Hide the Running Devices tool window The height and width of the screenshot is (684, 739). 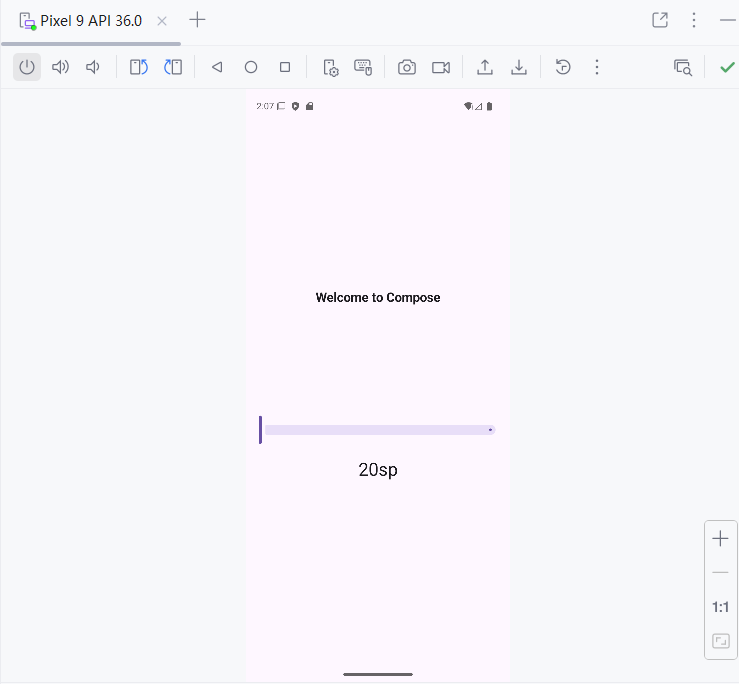(728, 20)
